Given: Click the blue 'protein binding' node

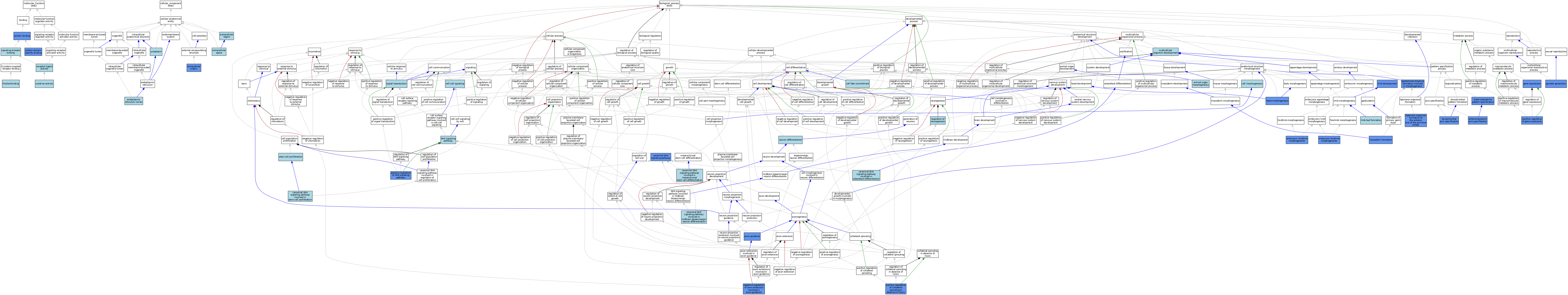Looking at the screenshot, I should (22, 36).
